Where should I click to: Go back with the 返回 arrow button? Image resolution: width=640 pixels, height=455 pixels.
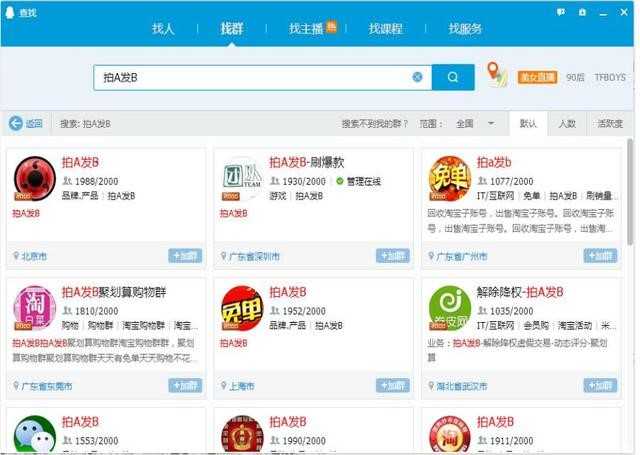pyautogui.click(x=26, y=123)
